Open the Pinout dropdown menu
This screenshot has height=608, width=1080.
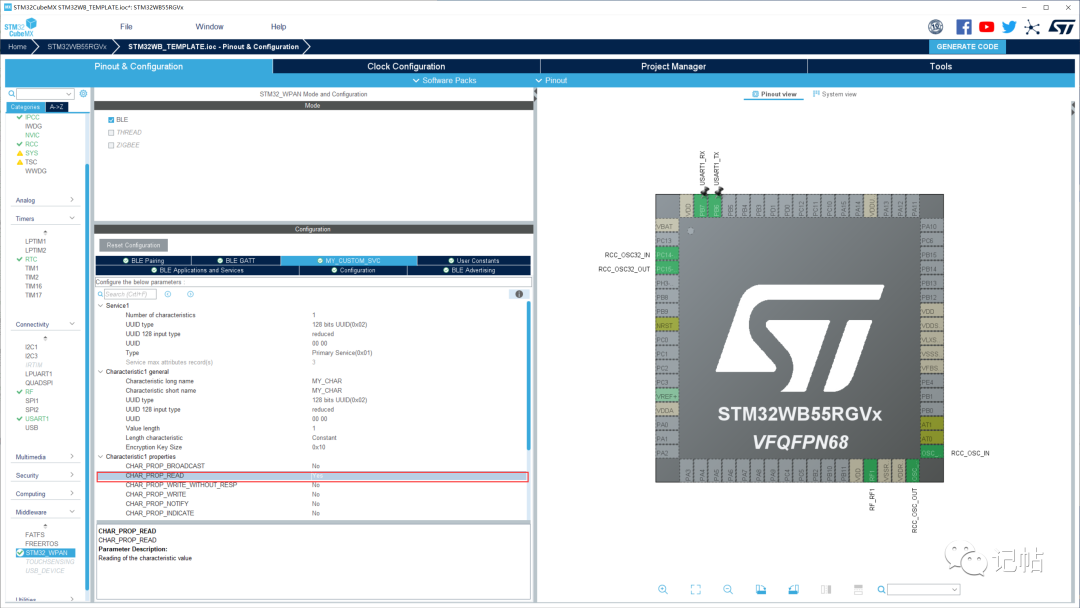tap(552, 81)
